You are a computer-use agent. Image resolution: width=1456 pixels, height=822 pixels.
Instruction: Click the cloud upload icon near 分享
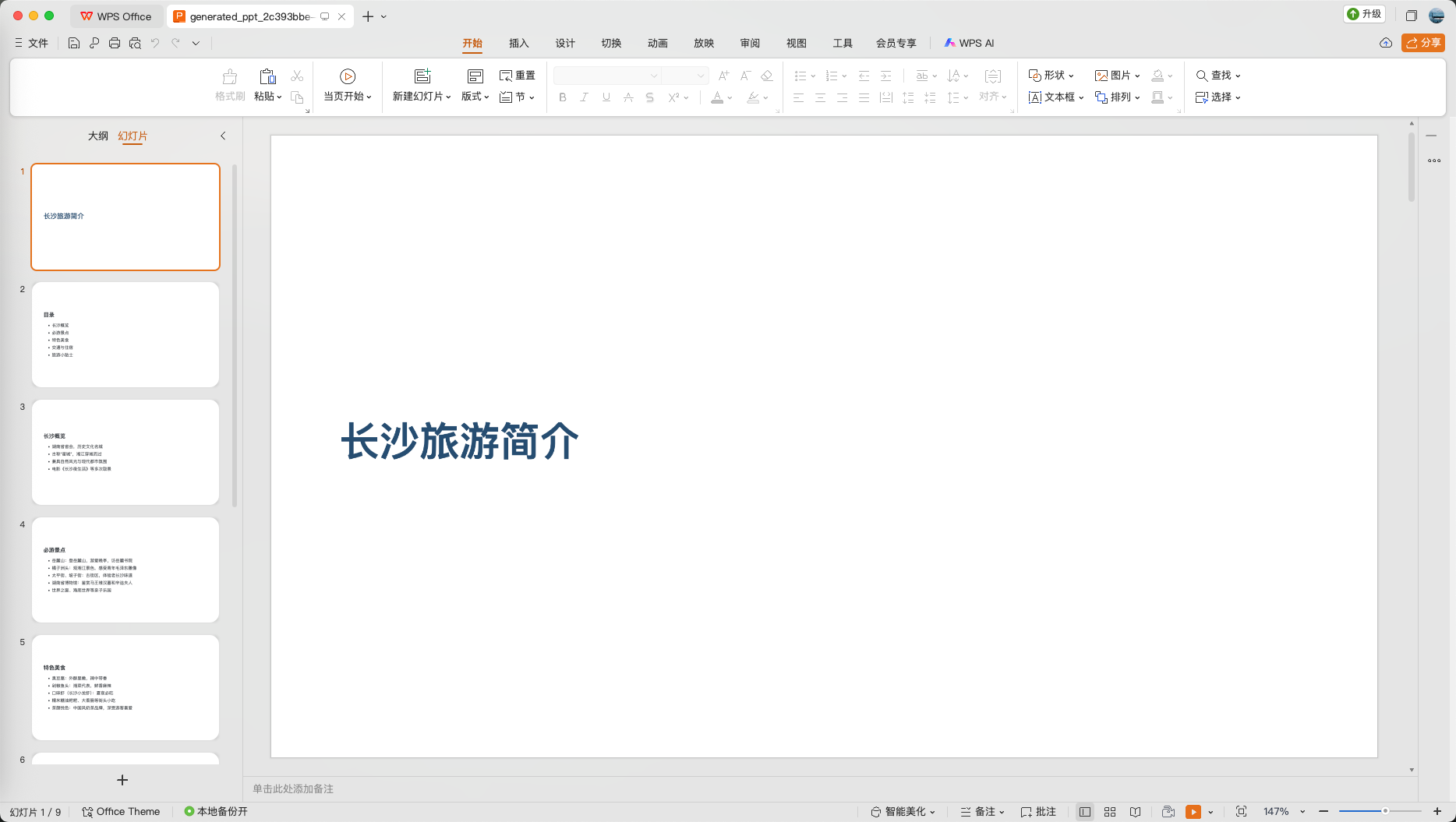pos(1386,43)
